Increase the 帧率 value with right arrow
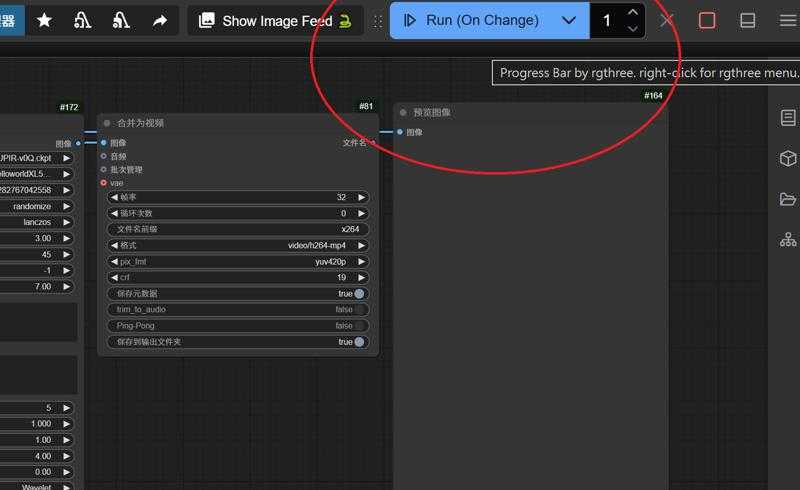 [361, 198]
